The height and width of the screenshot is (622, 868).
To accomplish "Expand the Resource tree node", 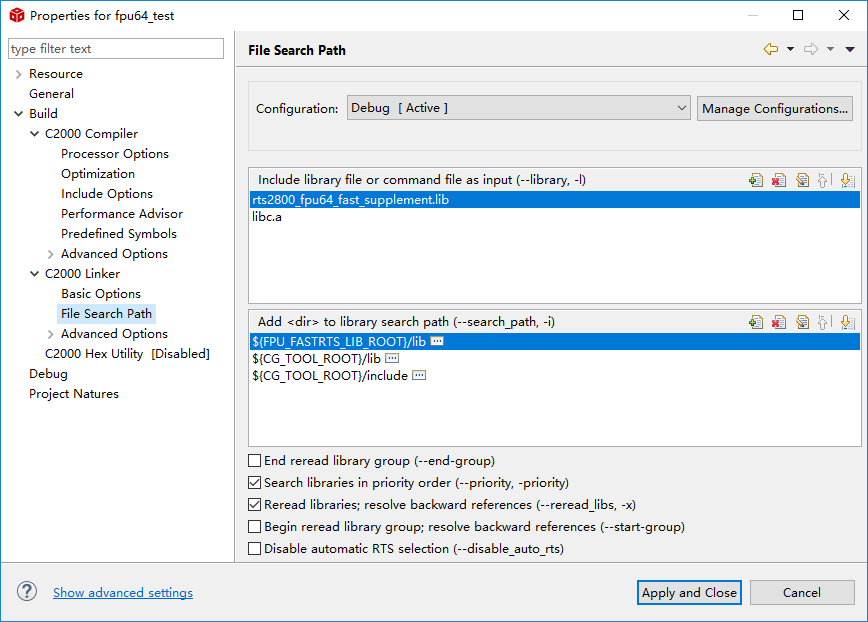I will [18, 74].
